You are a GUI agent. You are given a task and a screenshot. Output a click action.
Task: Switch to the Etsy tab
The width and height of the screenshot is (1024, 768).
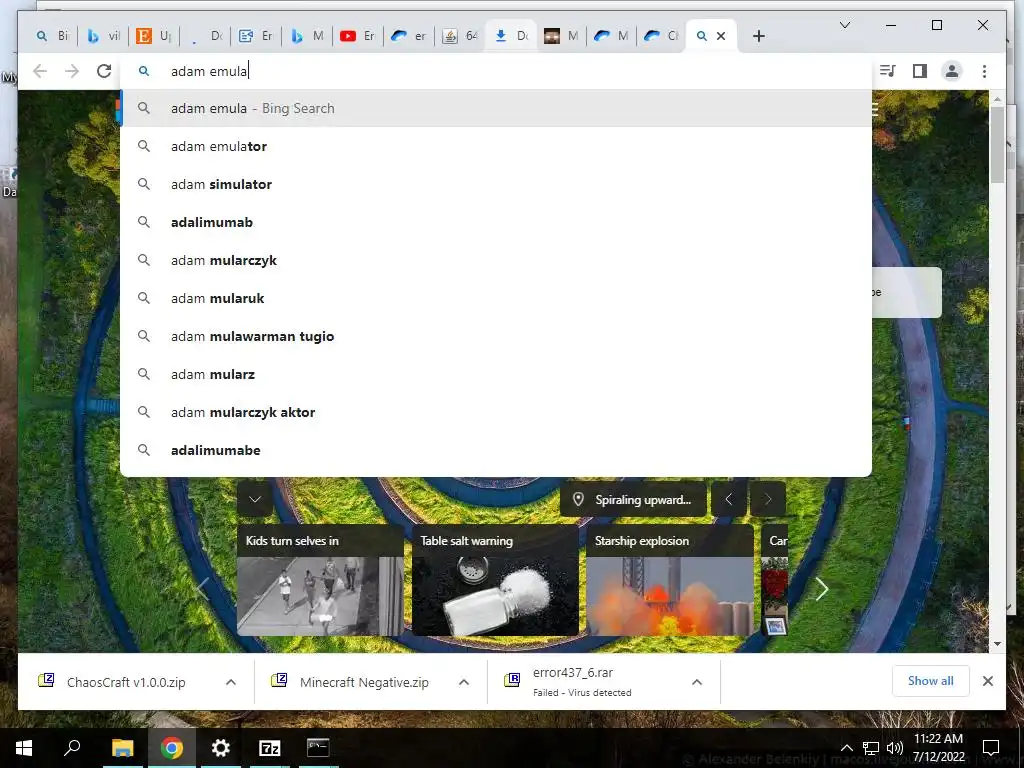(152, 36)
